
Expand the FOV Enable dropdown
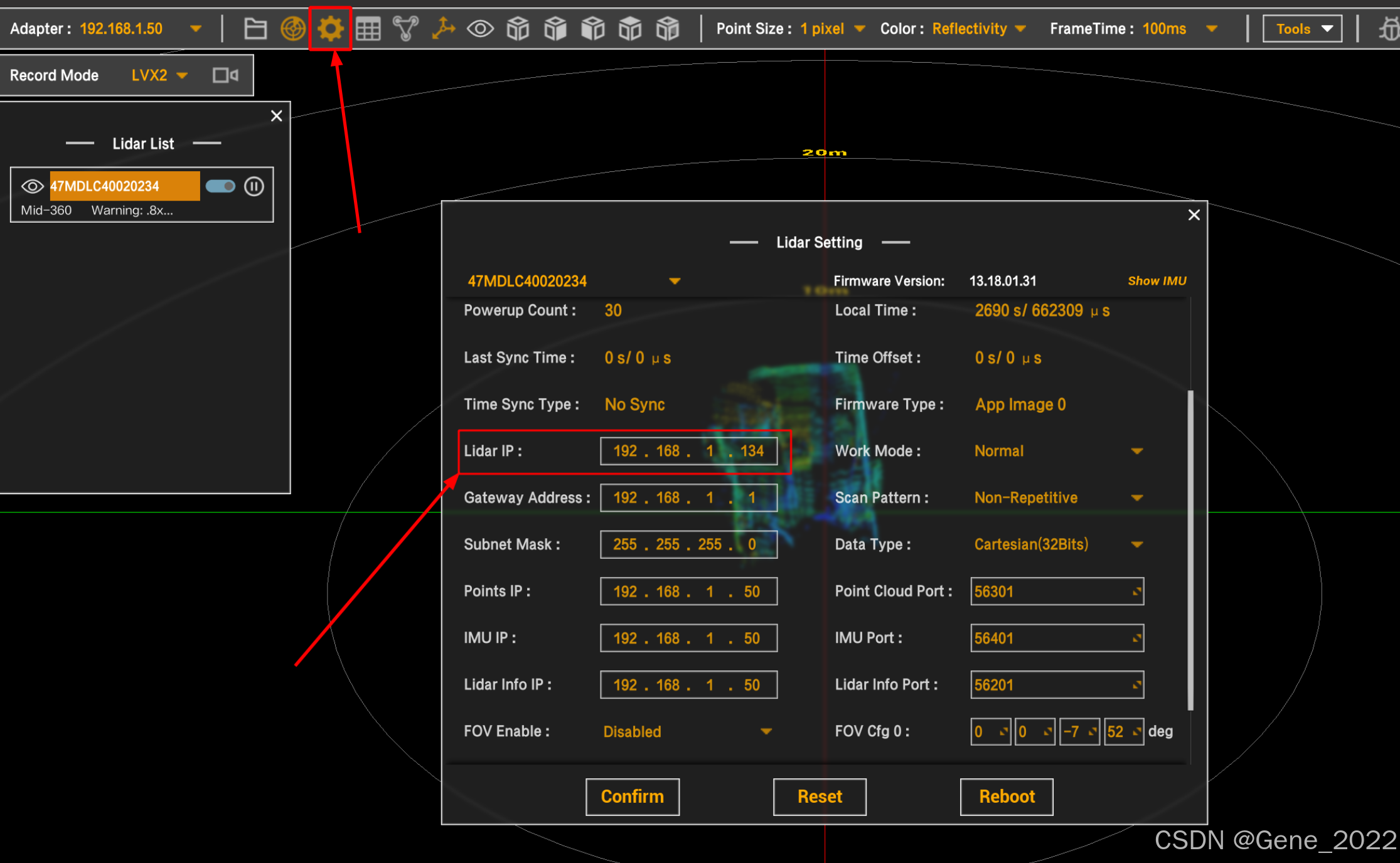pos(766,731)
